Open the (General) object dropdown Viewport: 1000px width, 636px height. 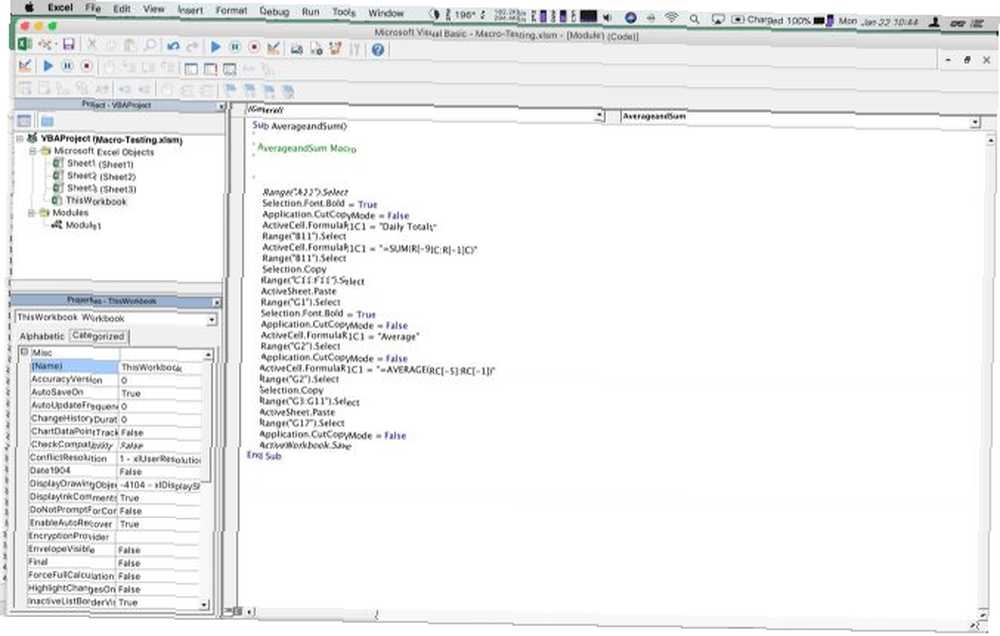599,115
